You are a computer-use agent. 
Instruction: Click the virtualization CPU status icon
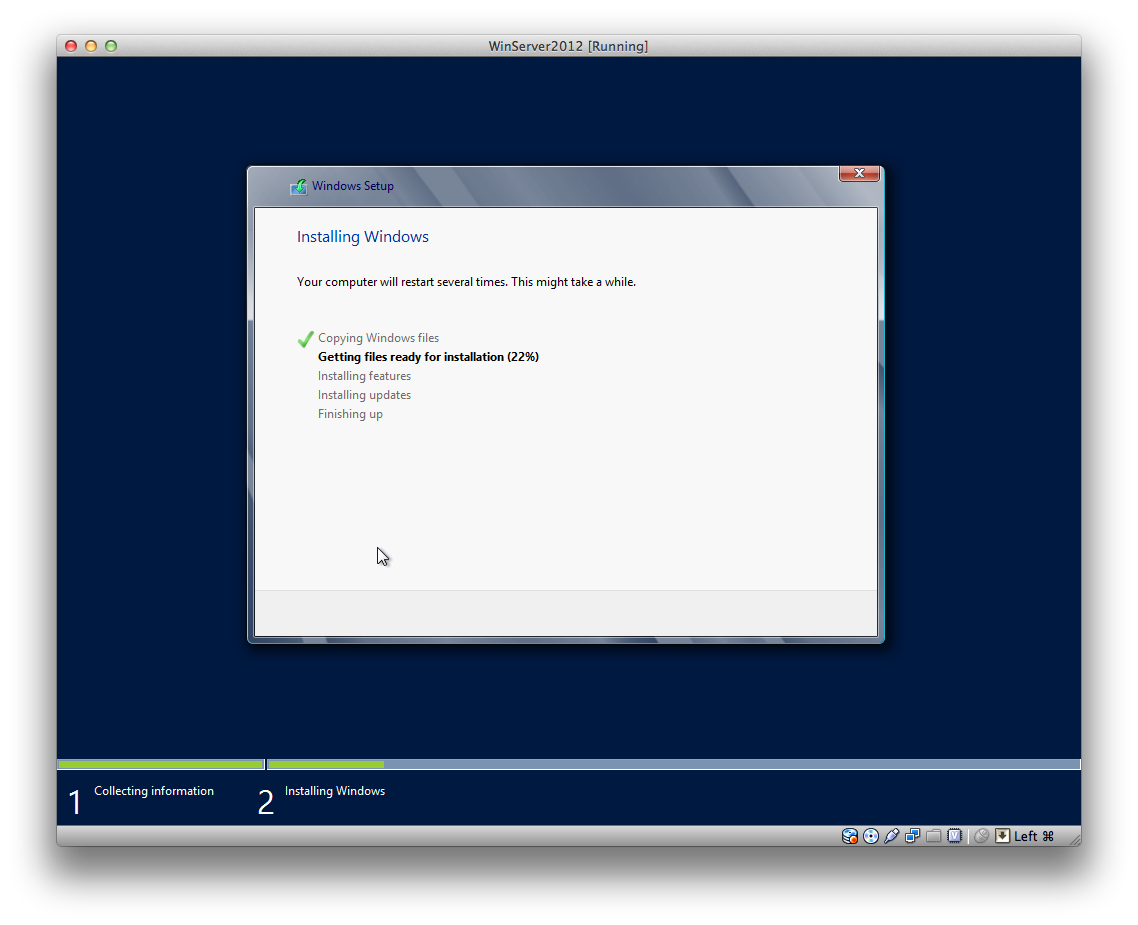954,836
